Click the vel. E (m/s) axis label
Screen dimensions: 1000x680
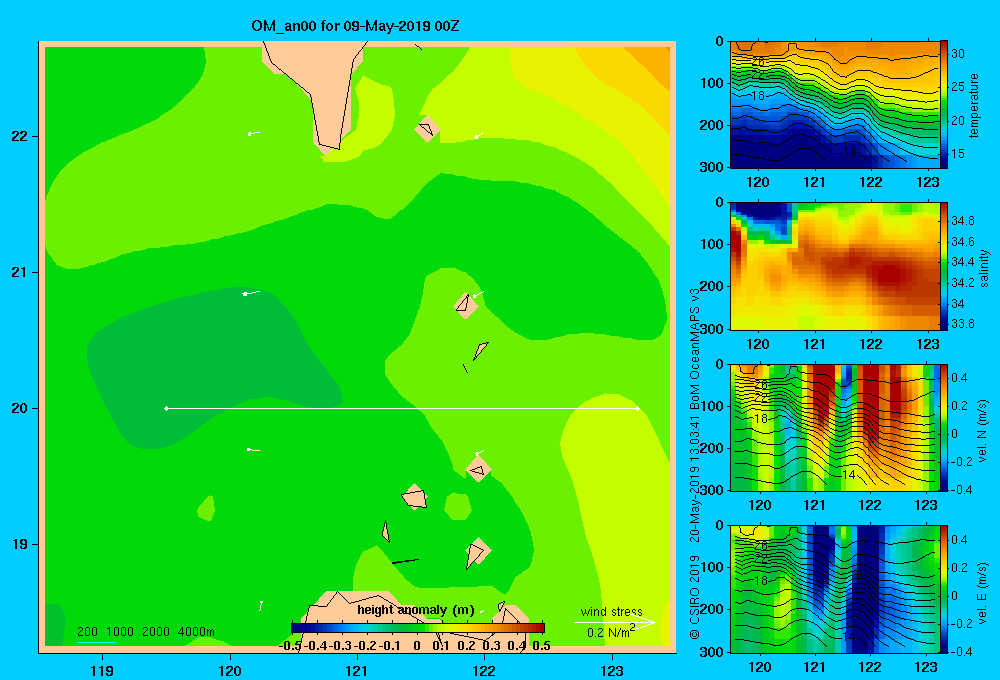[983, 593]
